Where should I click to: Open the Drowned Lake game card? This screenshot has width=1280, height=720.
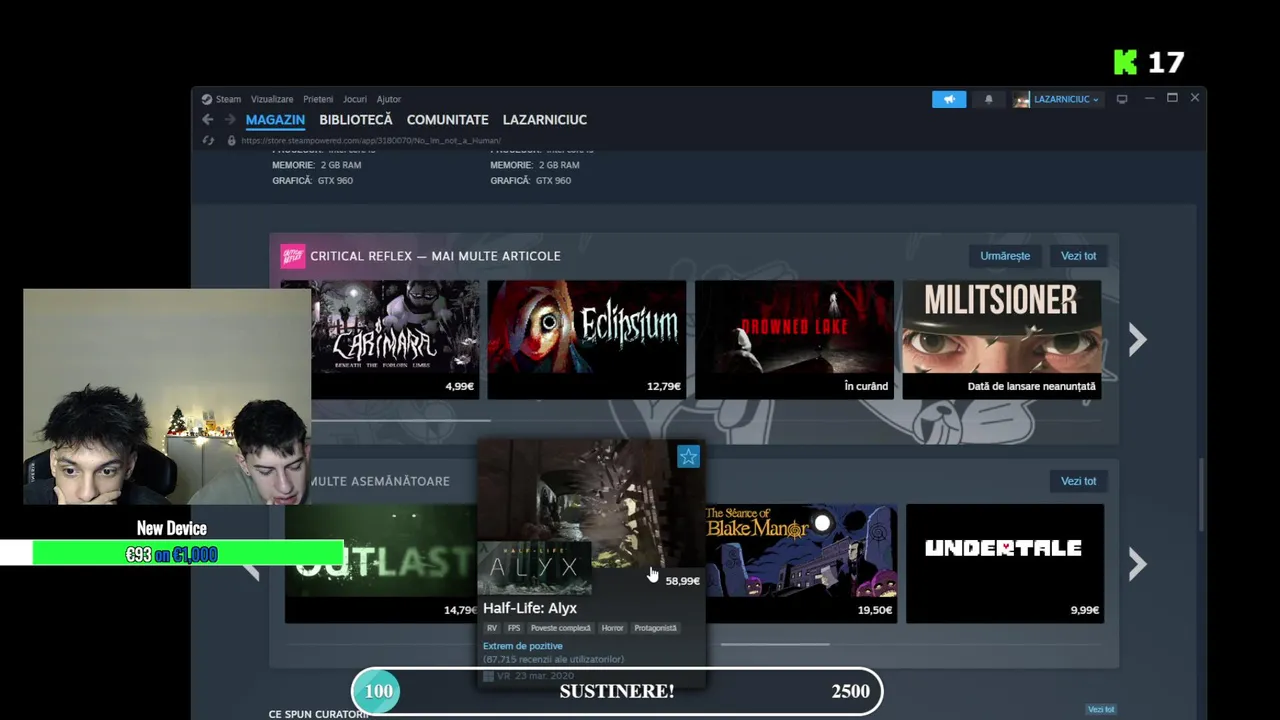pos(794,340)
